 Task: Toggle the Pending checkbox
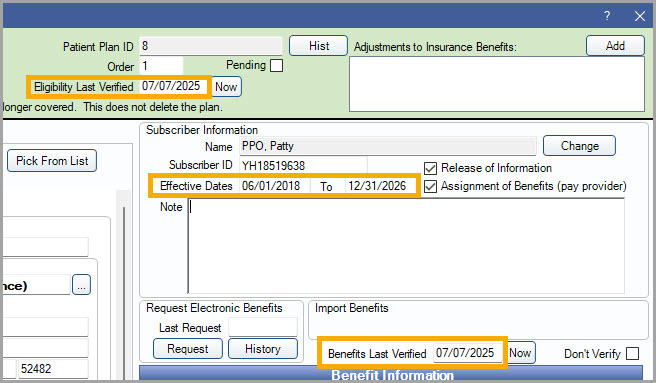coord(276,66)
